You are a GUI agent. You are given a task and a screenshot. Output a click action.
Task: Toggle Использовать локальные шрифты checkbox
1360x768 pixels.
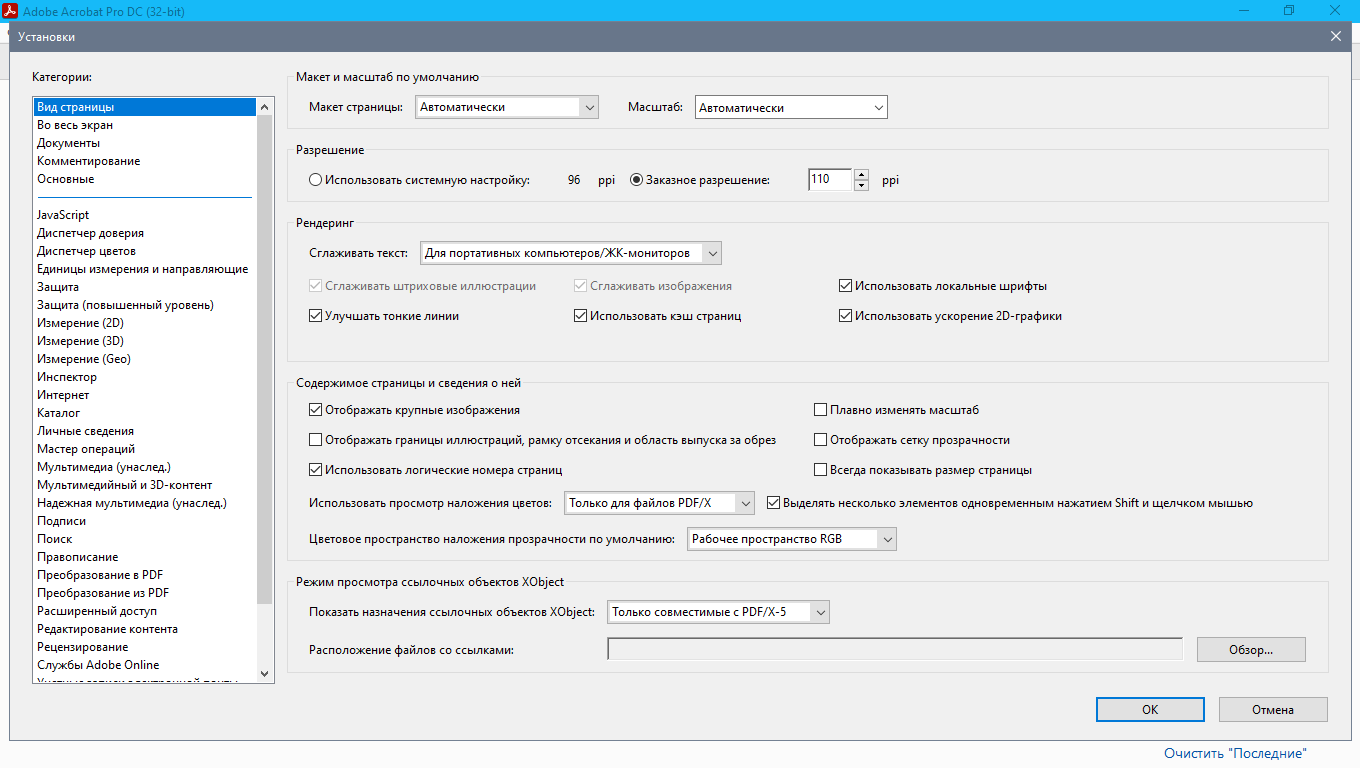pos(846,286)
